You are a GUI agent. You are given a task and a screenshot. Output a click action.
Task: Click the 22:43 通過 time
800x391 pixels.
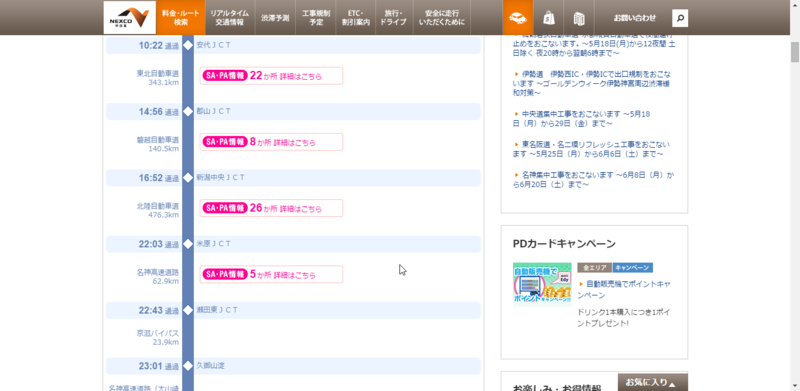(159, 310)
